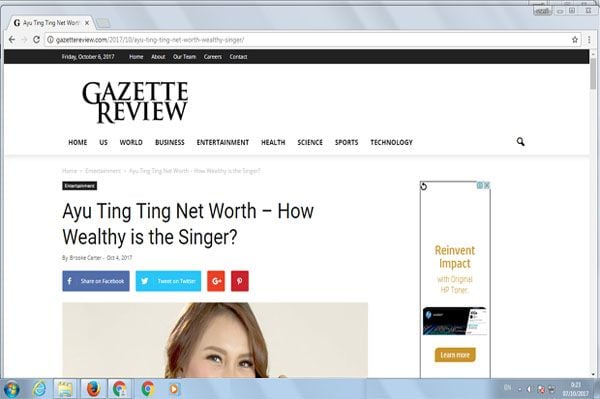Select the Ayu Ting Ting Net Worth tab
Image resolution: width=600 pixels, height=399 pixels.
tap(50, 23)
